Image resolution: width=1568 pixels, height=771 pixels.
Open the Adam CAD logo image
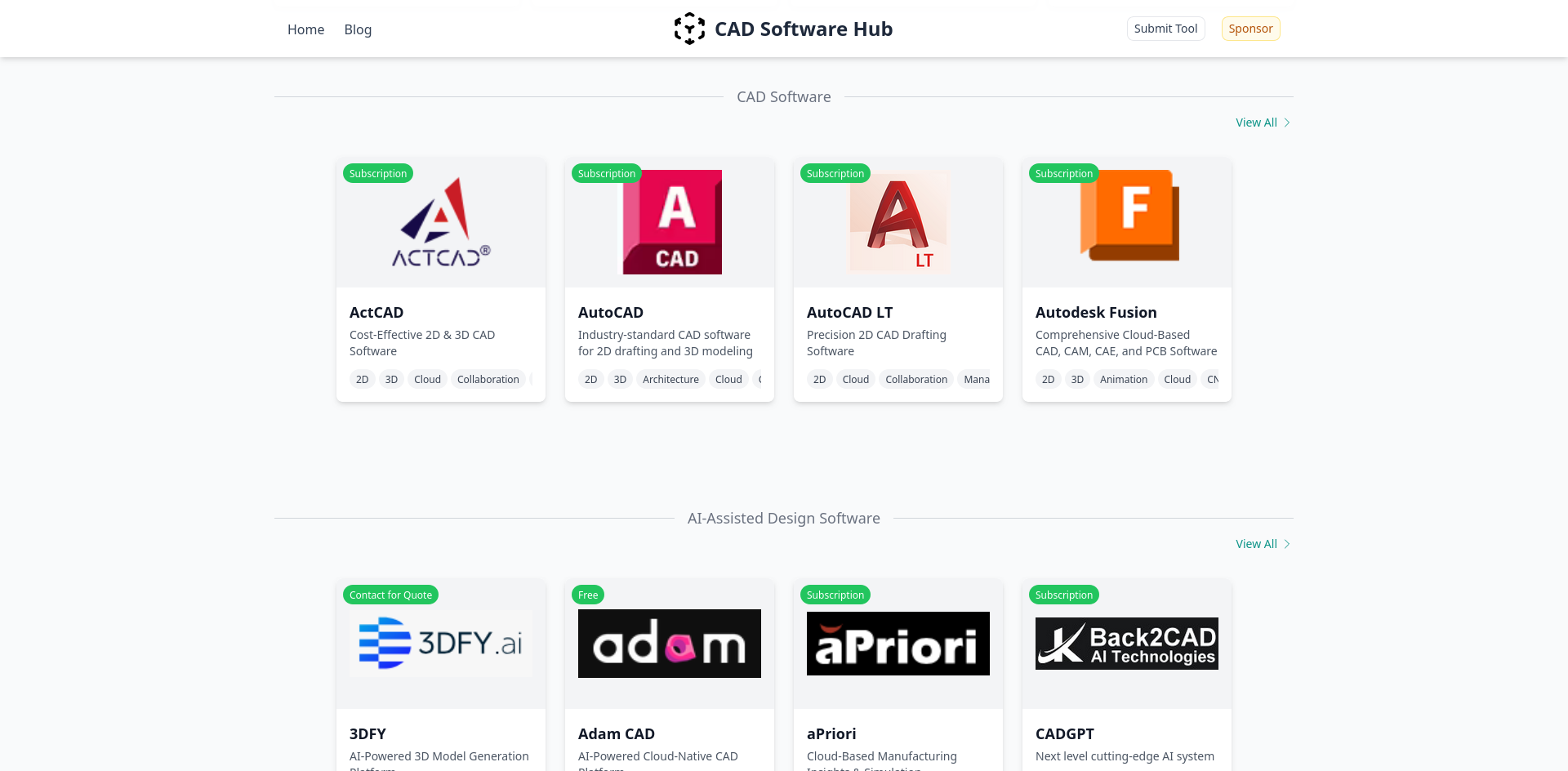tap(670, 644)
